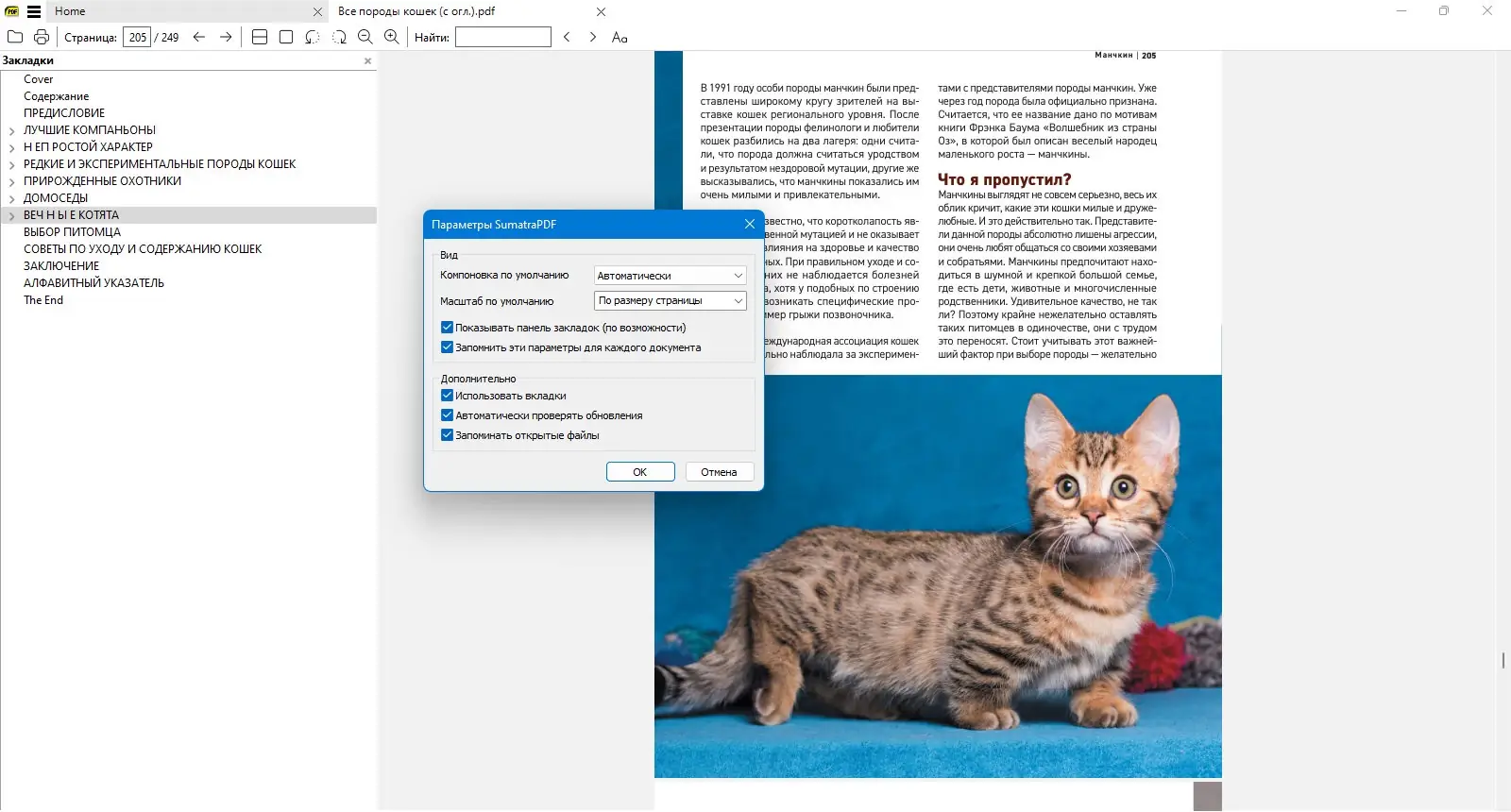Click the Что я пропустил? heading
Screen dimensions: 1511x812
(1005, 179)
